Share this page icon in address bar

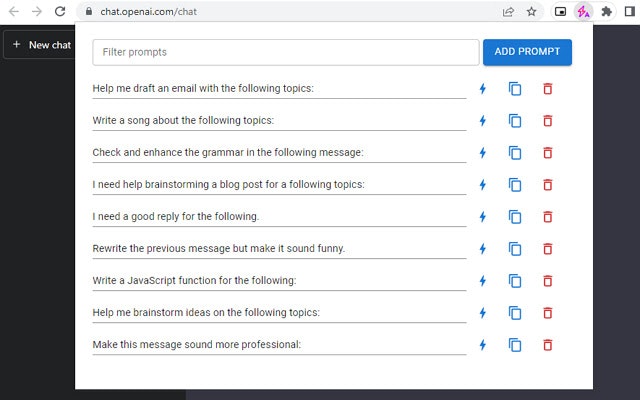tap(508, 12)
